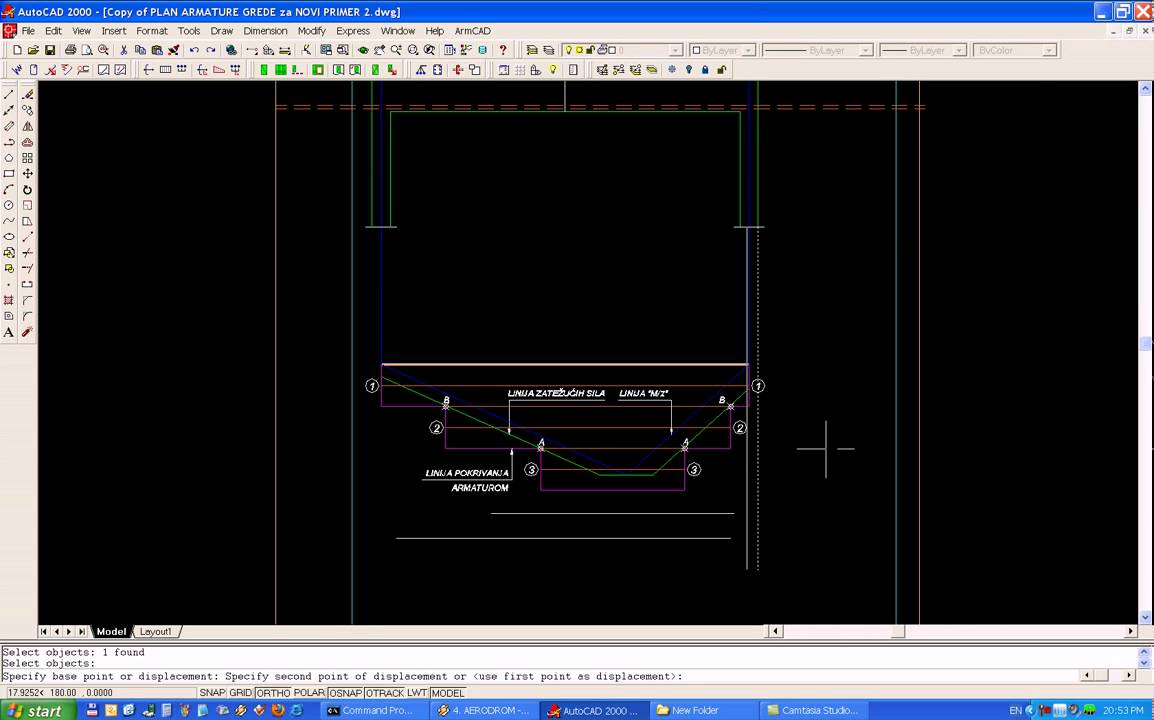Select the Spline draw tool

coord(9,221)
